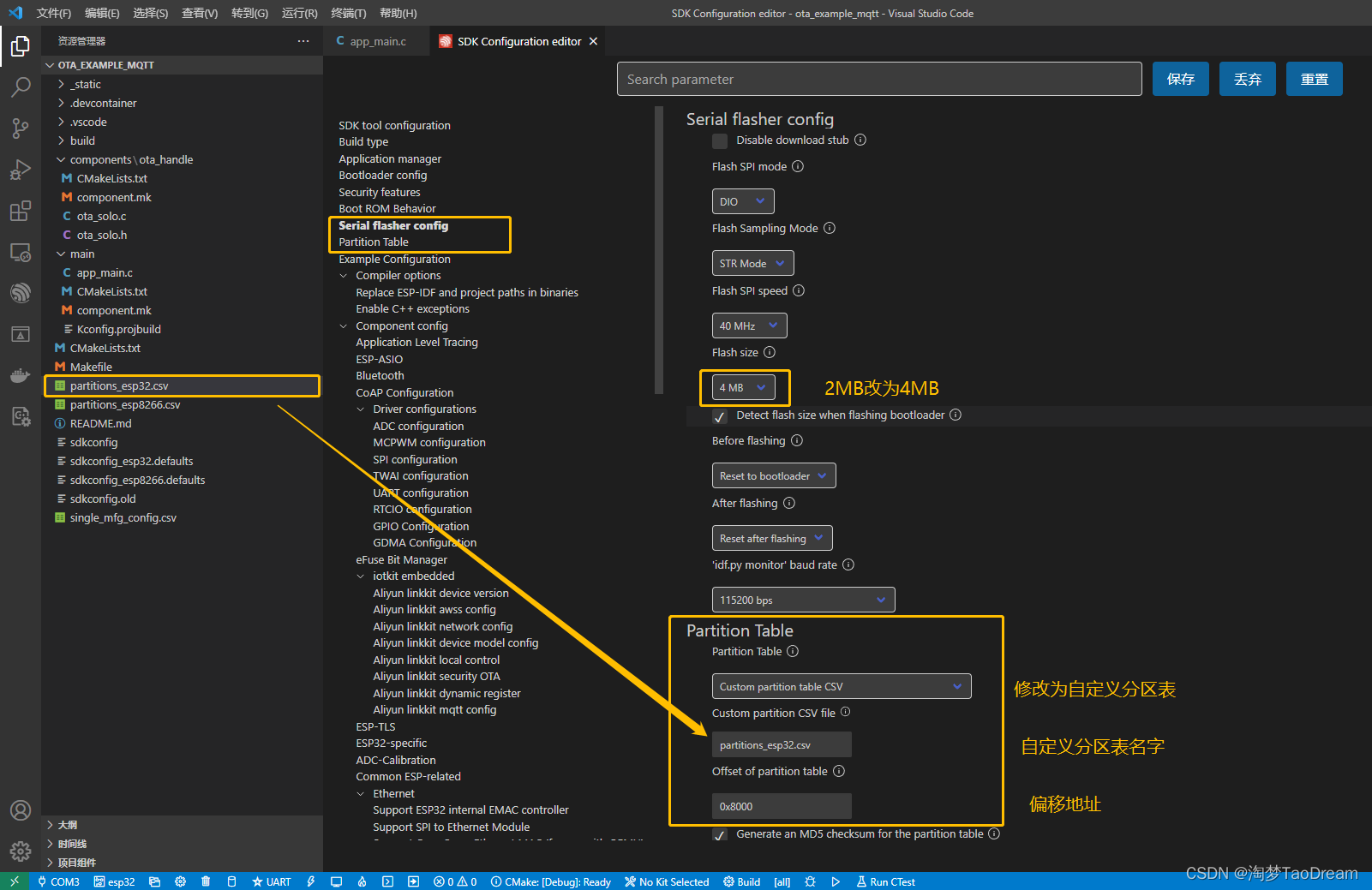Open the 终端(T) menu

coord(349,13)
